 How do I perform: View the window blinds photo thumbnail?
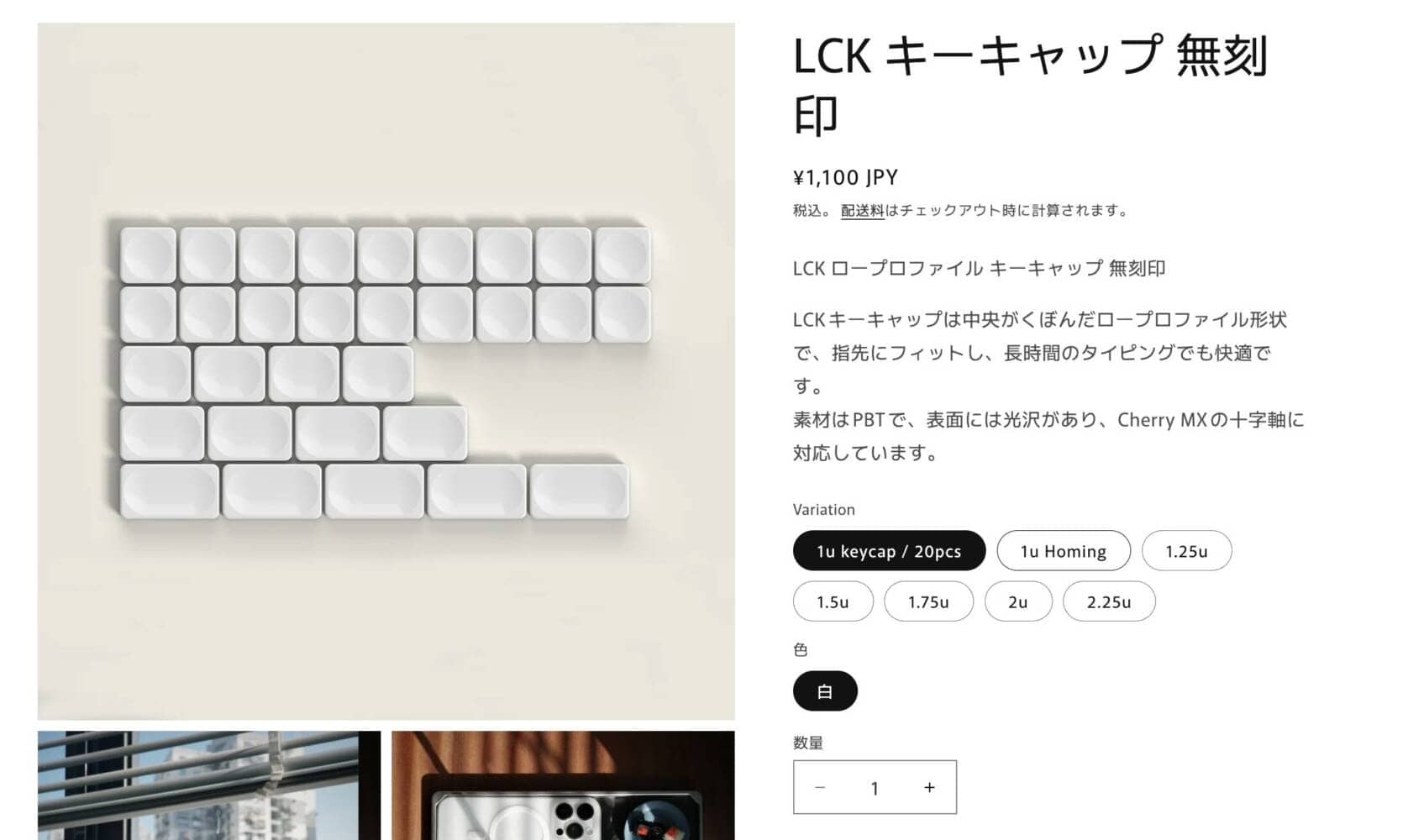209,785
